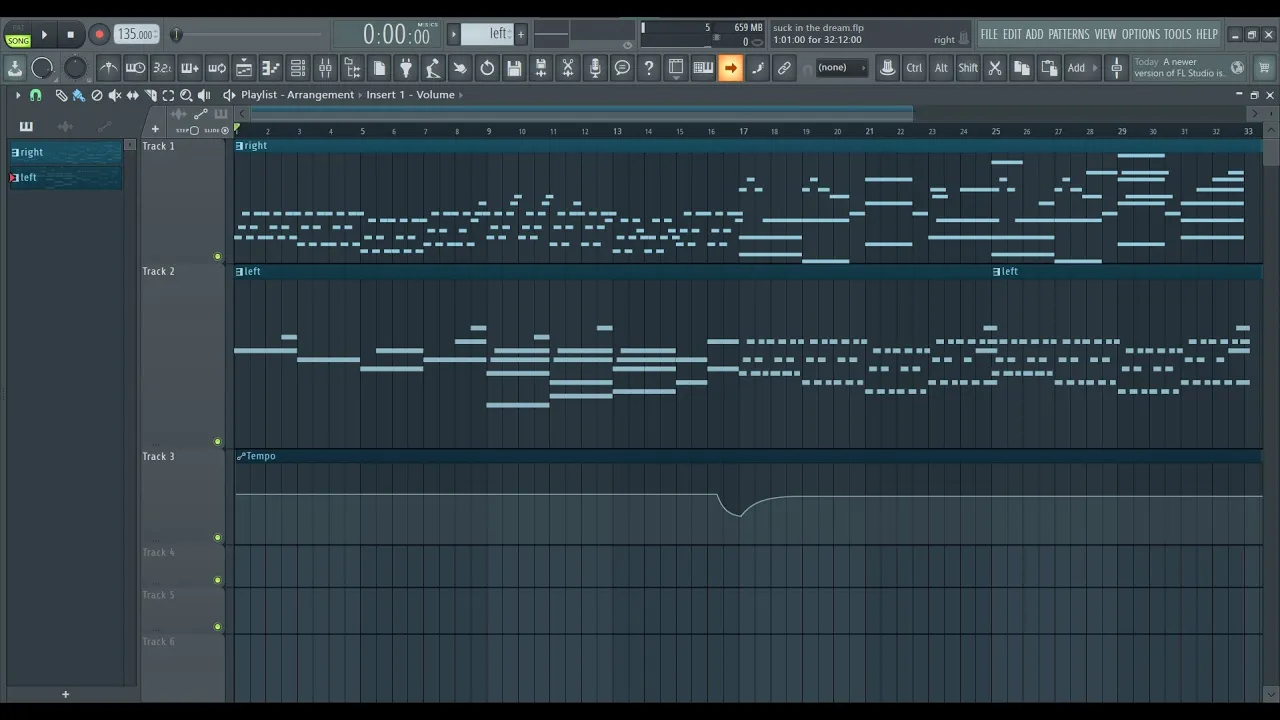Switch PAT/SONG playback mode

click(18, 35)
